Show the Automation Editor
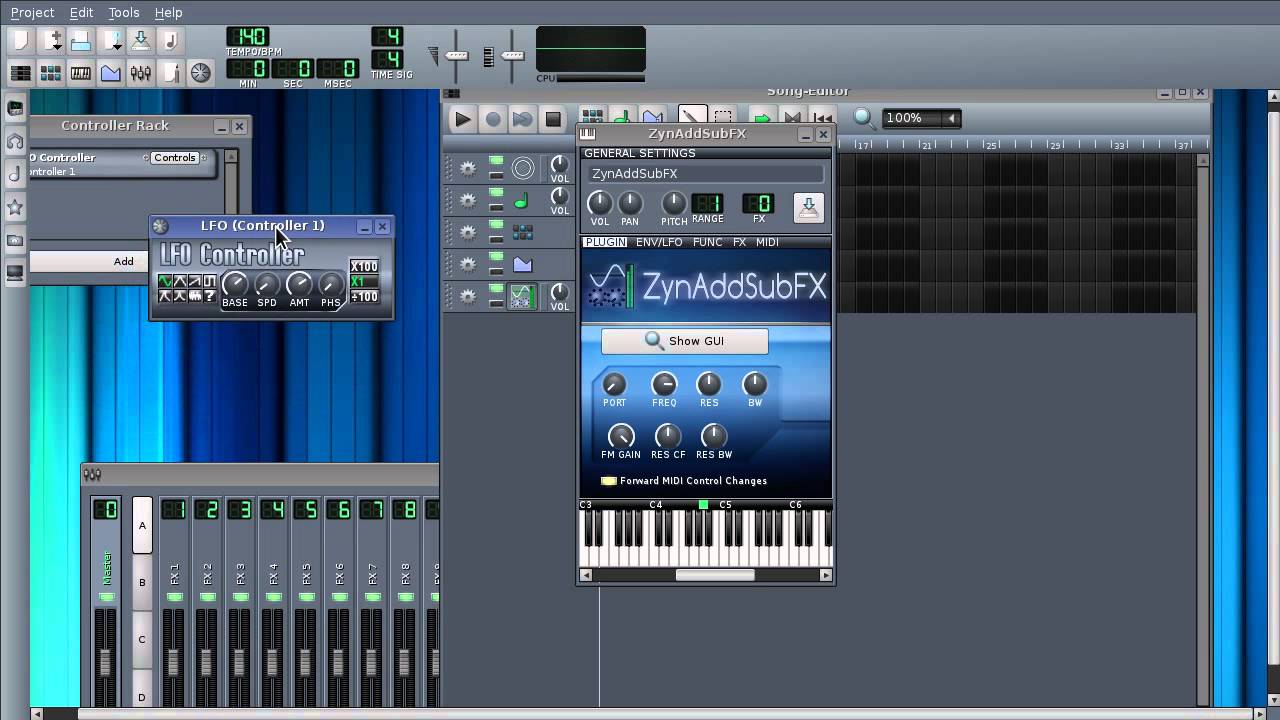This screenshot has width=1280, height=720. 111,73
